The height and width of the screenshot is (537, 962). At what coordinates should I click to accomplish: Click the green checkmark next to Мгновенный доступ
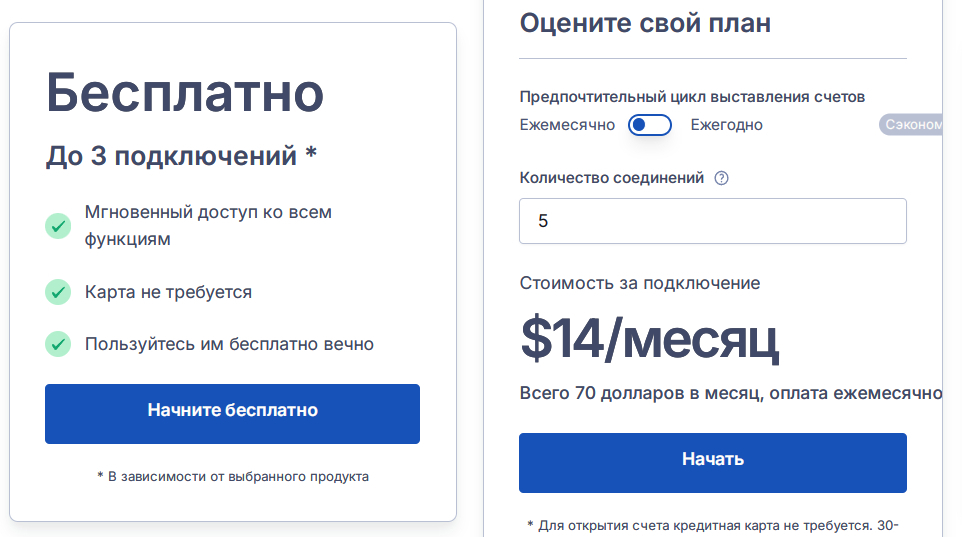(58, 226)
